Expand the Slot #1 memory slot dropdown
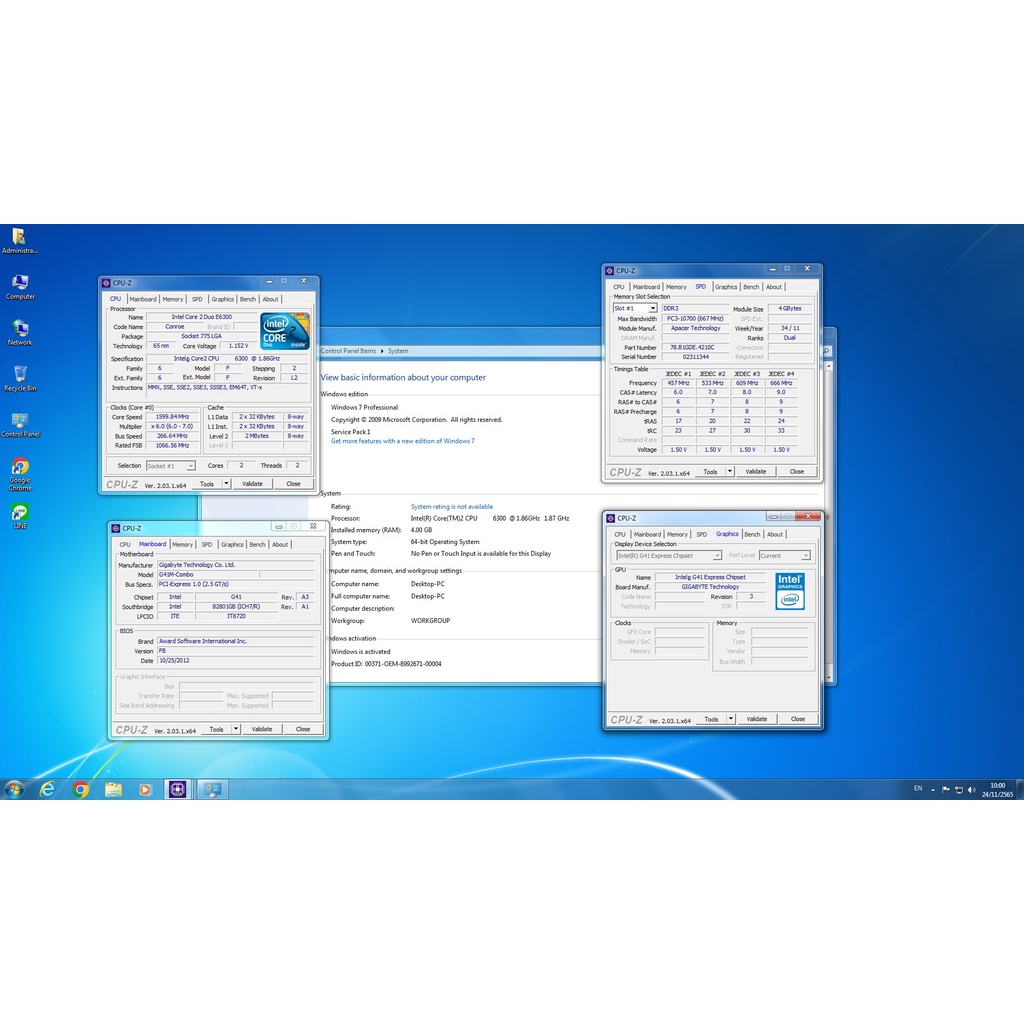 652,309
